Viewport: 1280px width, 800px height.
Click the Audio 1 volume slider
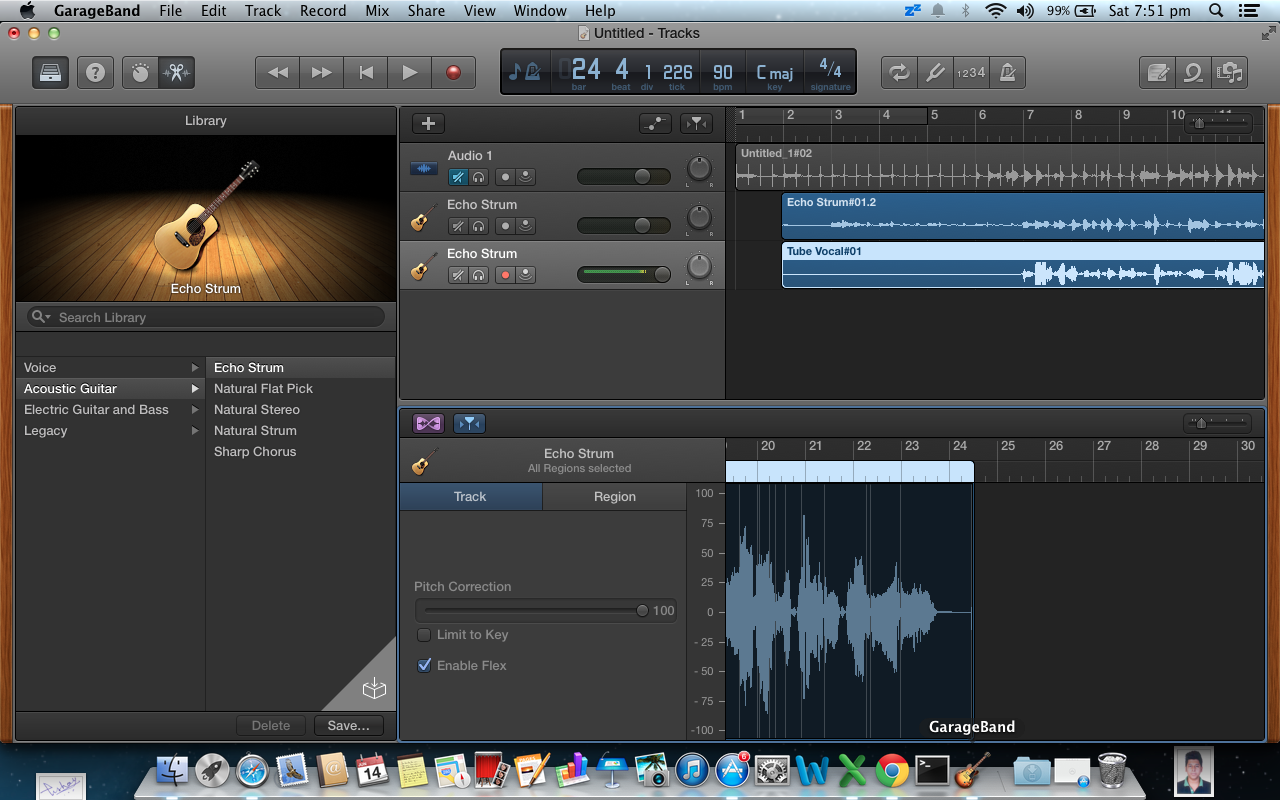624,177
